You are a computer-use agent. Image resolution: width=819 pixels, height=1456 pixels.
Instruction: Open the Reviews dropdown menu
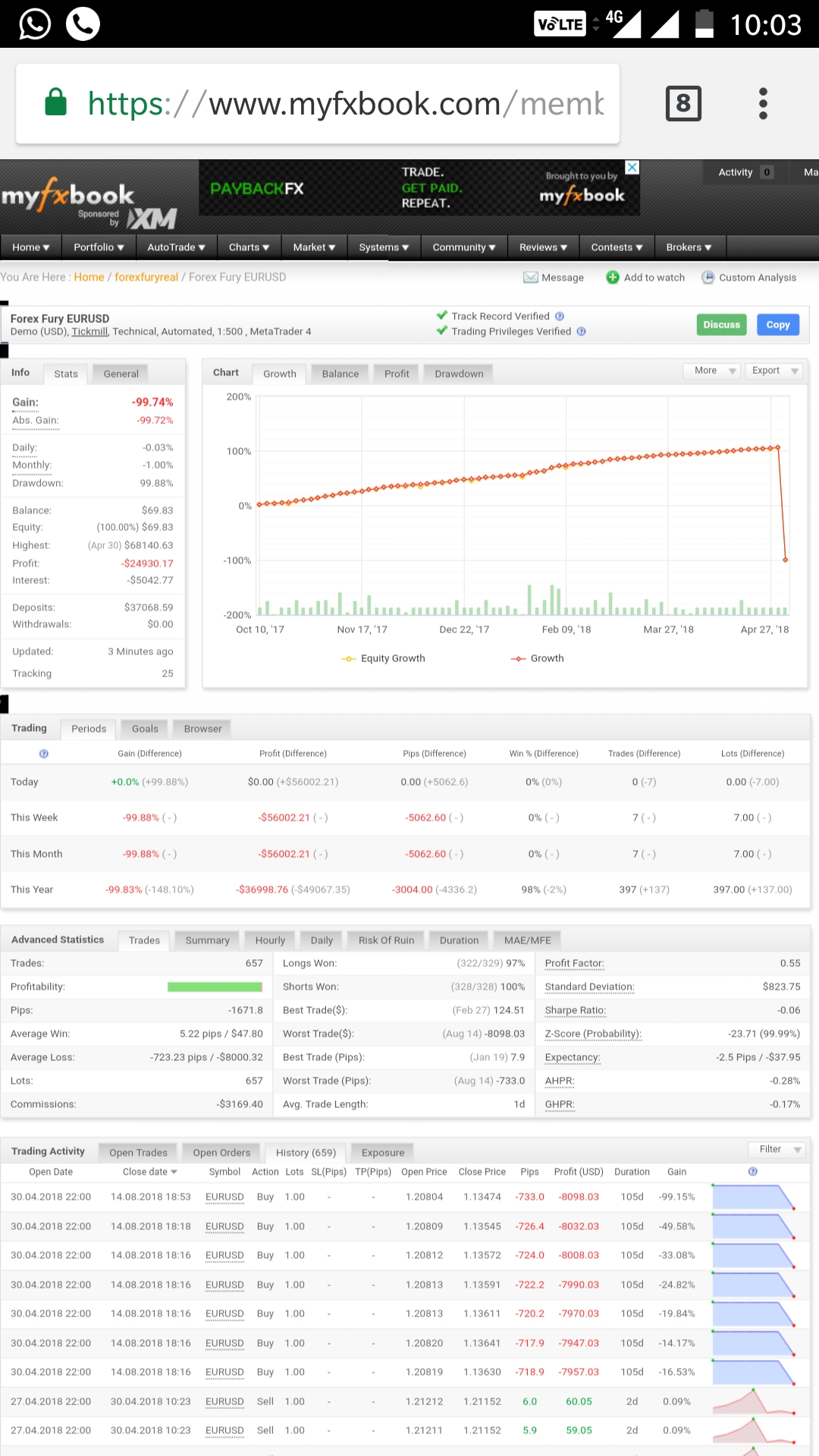(x=543, y=247)
